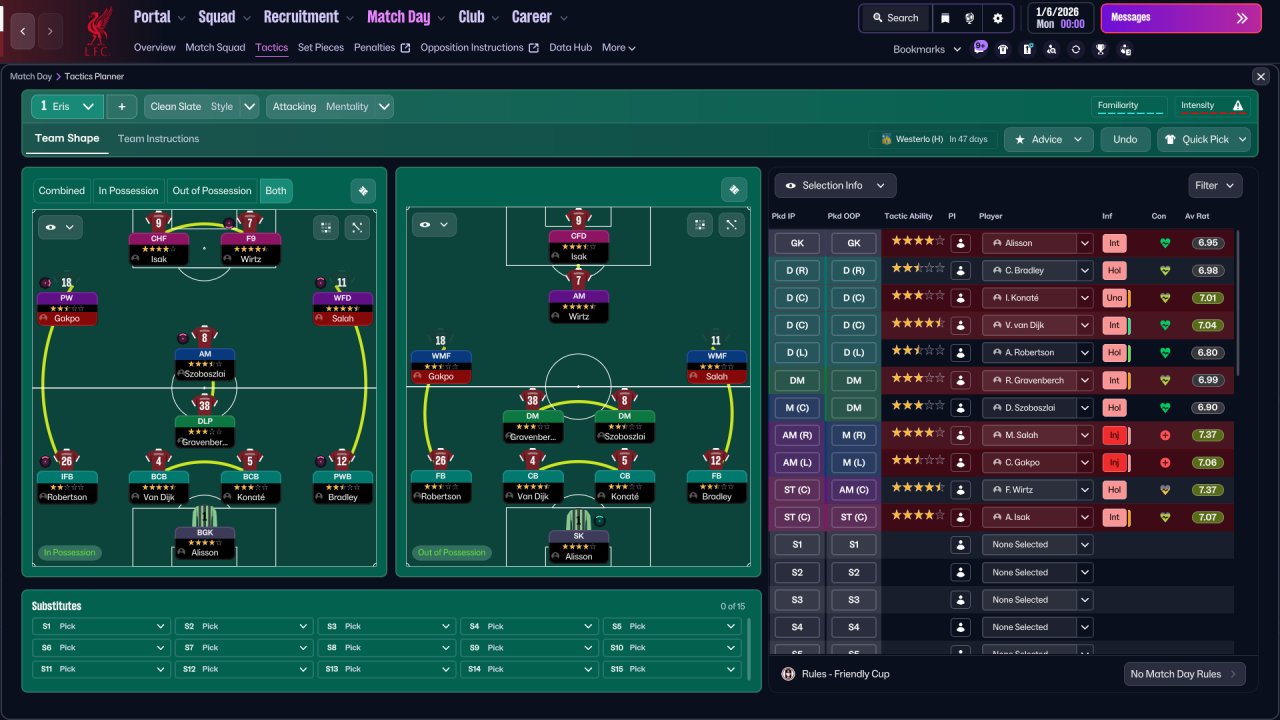Click the Undo button
The image size is (1280, 720).
point(1125,139)
